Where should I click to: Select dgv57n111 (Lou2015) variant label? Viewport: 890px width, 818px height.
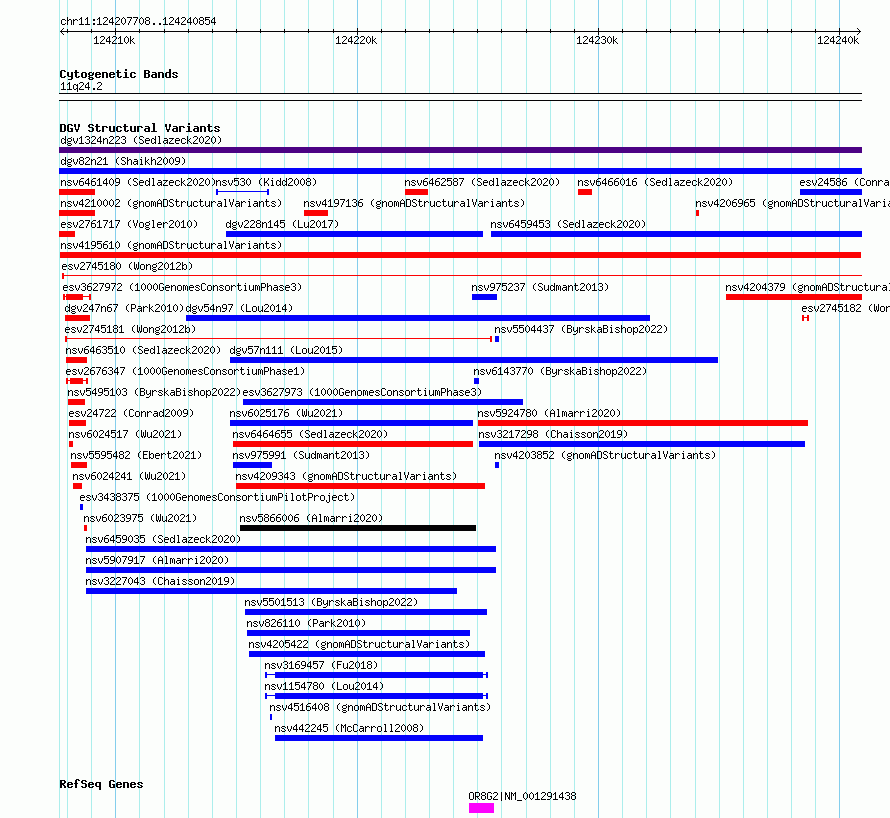pyautogui.click(x=286, y=350)
